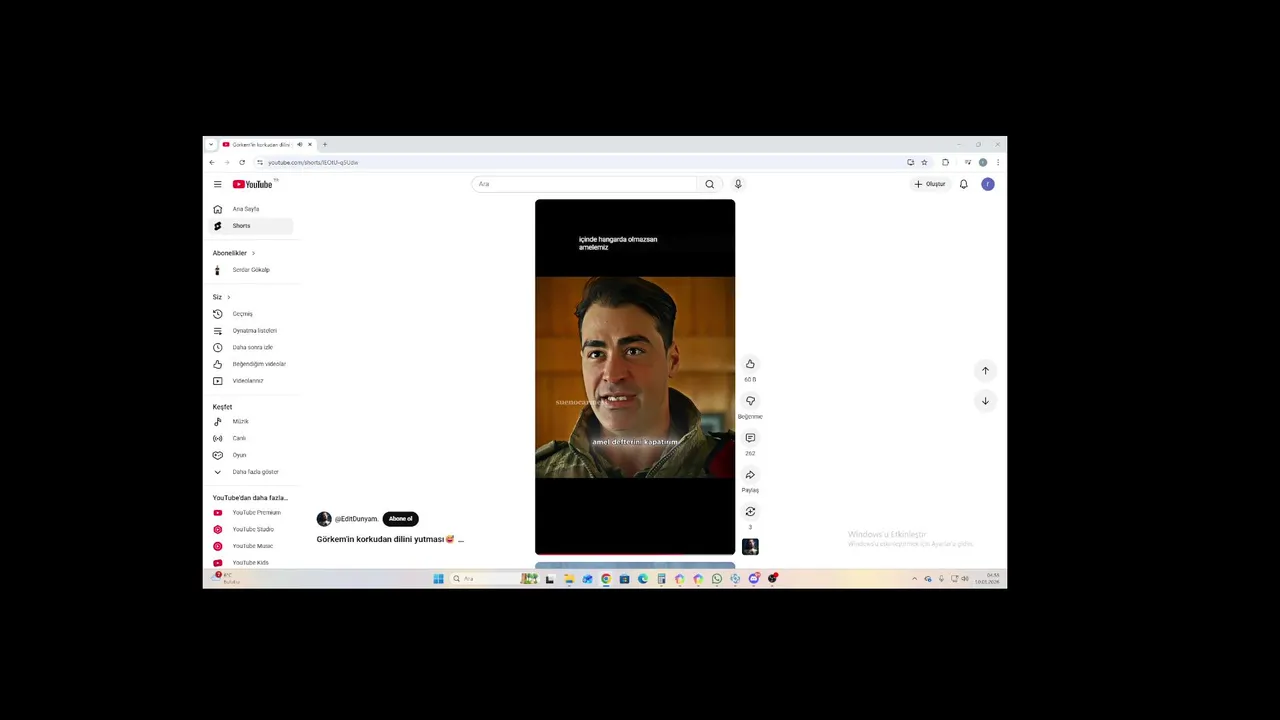Open the browser extensions puzzle icon
Viewport: 1280px width, 720px height.
[946, 162]
